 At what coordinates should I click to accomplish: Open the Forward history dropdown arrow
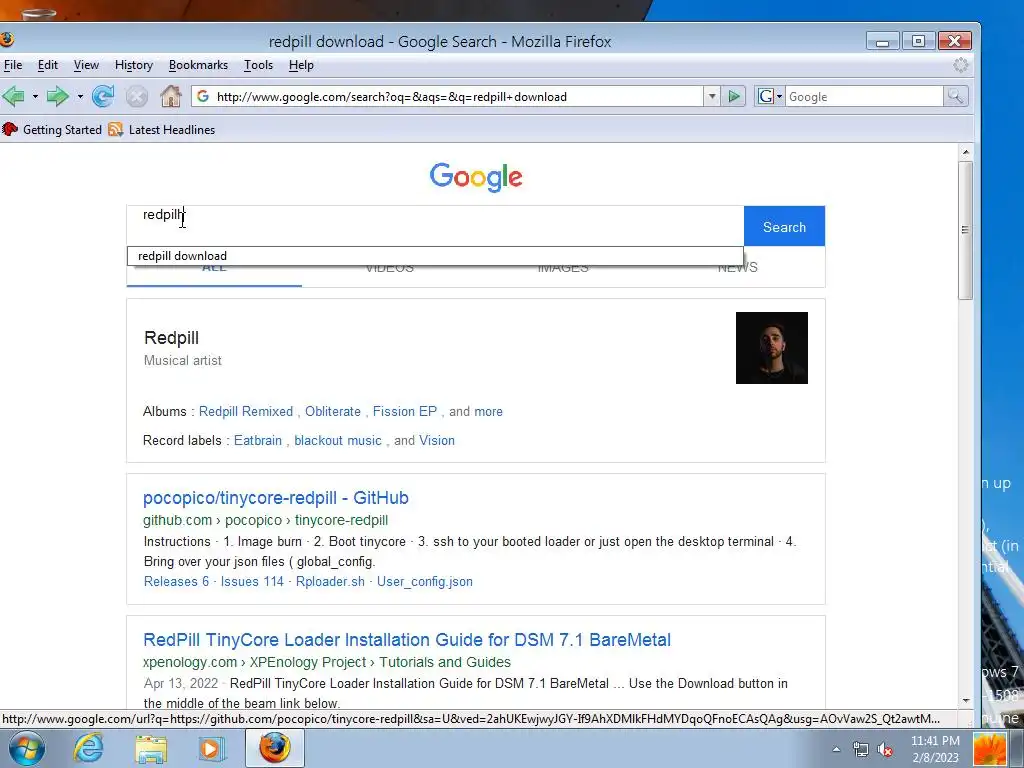[80, 97]
